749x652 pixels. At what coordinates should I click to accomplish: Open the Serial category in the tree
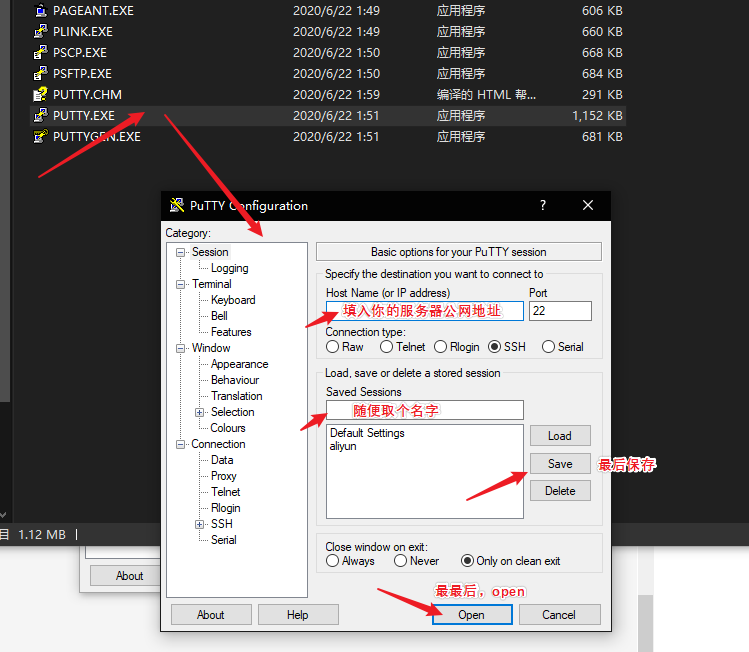224,540
